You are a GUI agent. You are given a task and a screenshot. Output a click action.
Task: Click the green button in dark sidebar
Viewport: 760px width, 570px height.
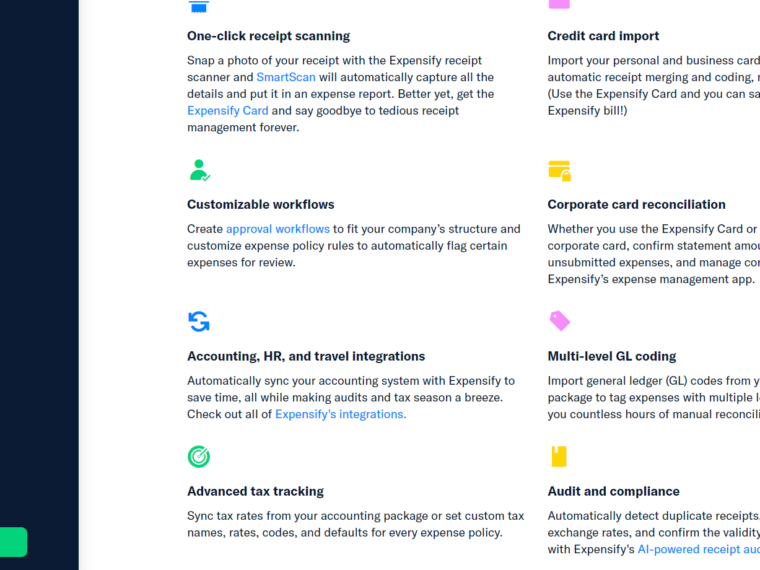tap(14, 542)
